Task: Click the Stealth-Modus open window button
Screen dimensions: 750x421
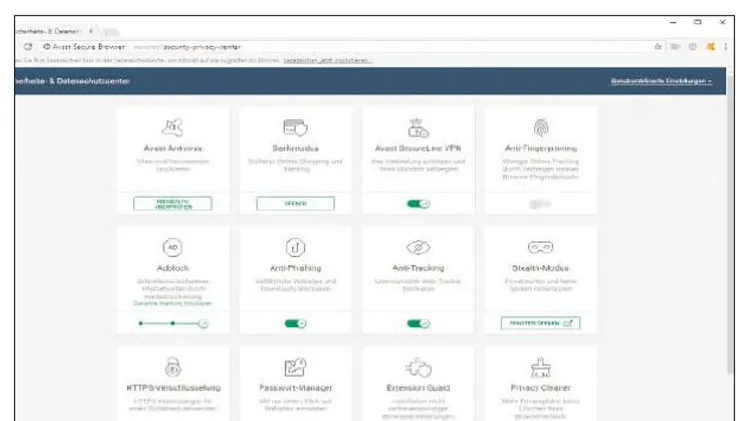Action: tap(540, 323)
